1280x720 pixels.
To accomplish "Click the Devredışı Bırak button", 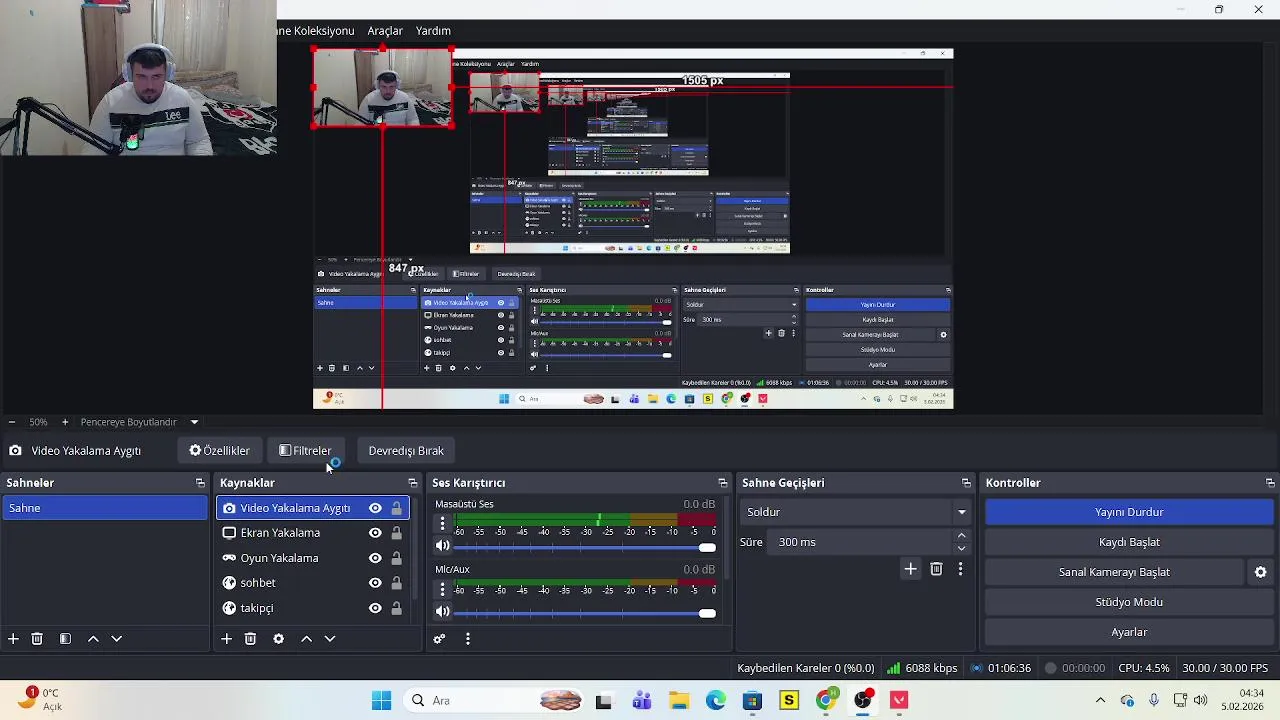I will pos(406,451).
